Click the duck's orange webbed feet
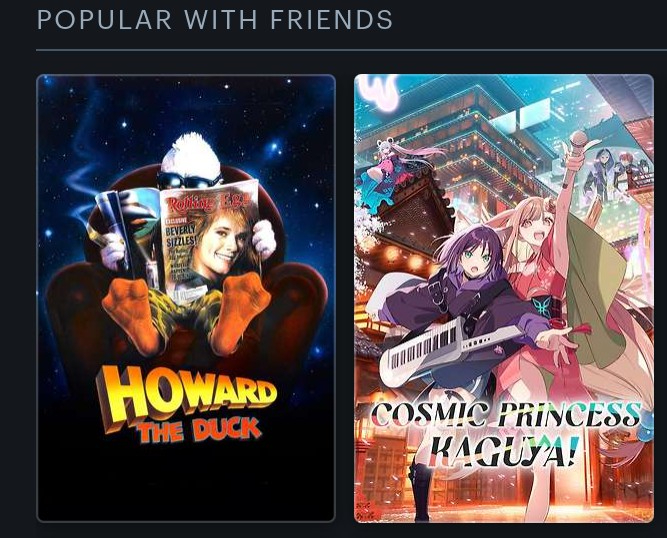667x538 pixels. 186,313
